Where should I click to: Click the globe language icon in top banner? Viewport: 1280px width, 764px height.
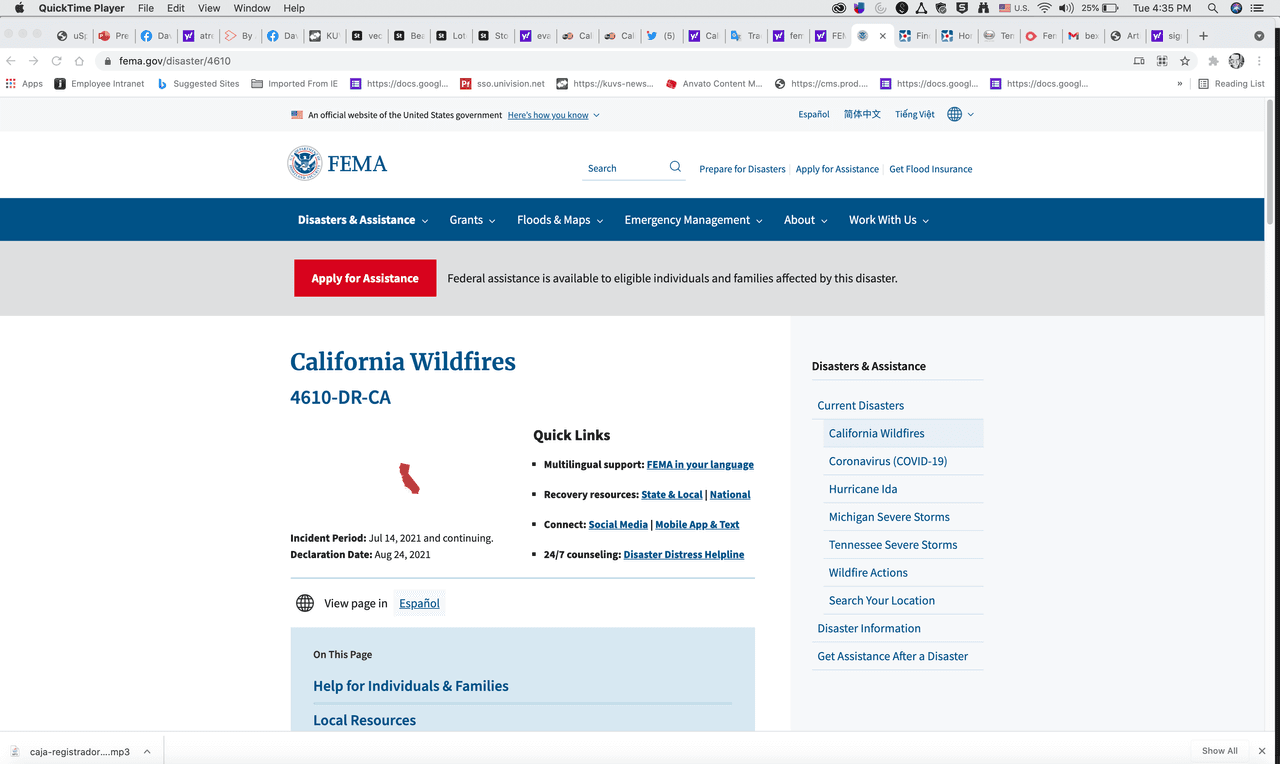tap(955, 115)
